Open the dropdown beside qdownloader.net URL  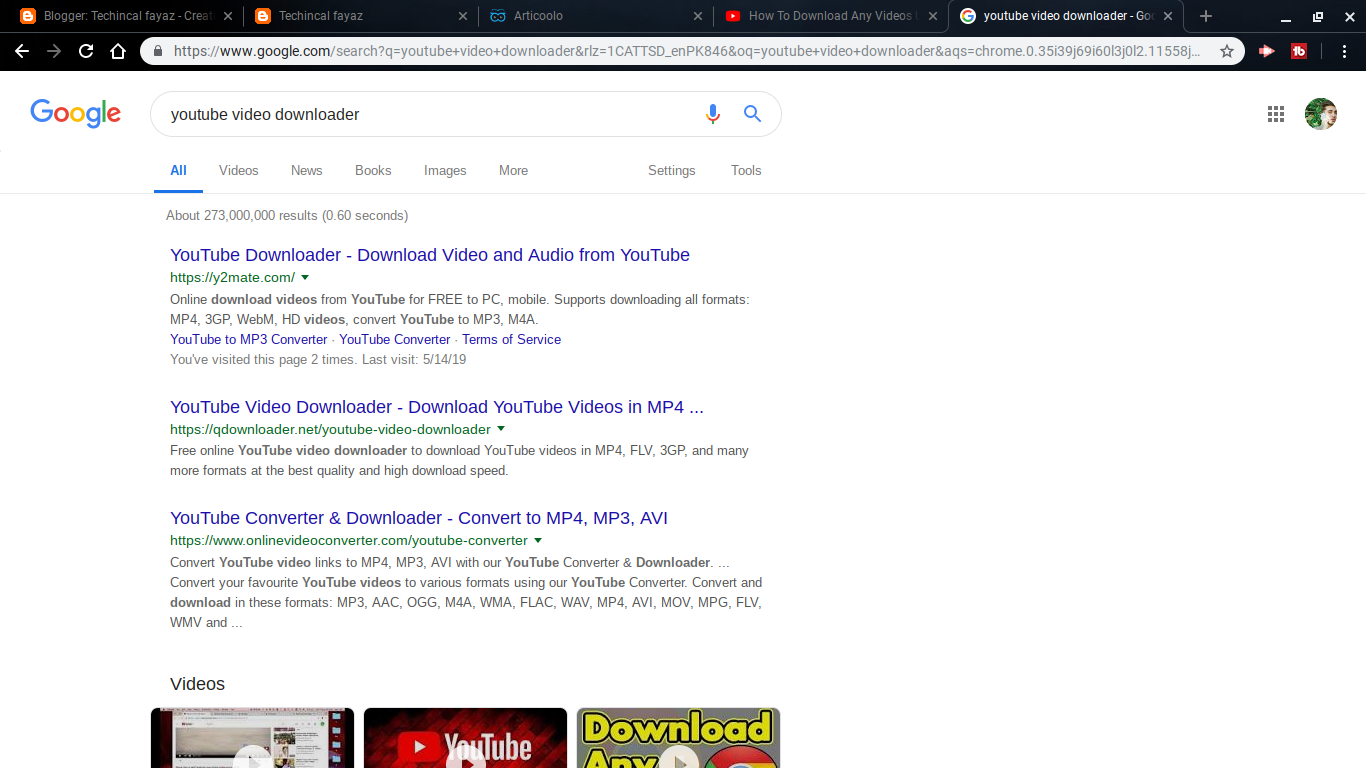click(501, 428)
